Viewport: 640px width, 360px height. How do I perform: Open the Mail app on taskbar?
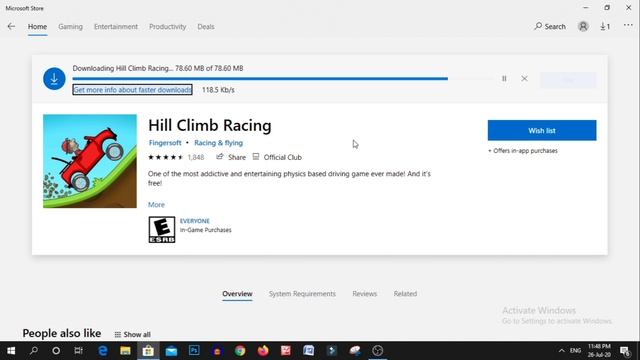[x=171, y=351]
